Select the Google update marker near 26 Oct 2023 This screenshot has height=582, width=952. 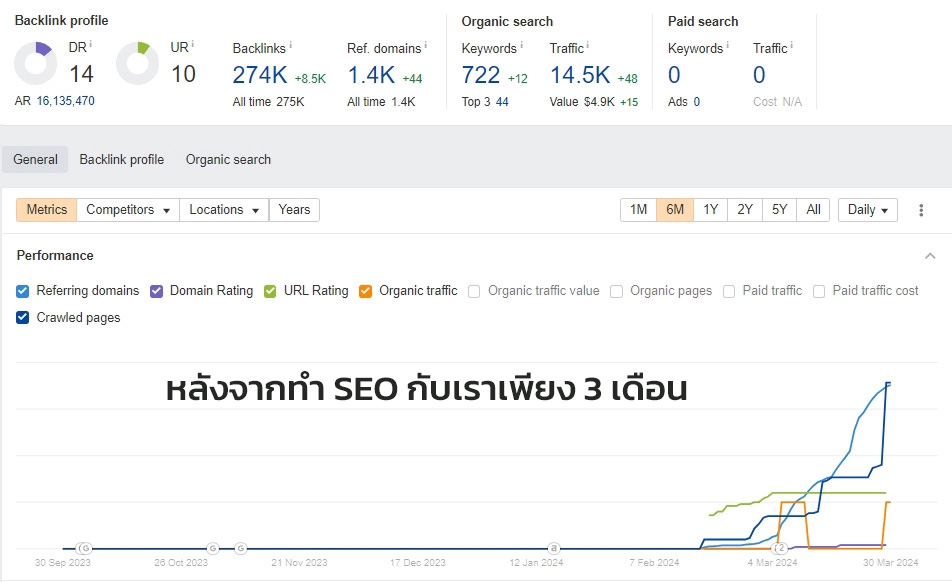pyautogui.click(x=210, y=547)
